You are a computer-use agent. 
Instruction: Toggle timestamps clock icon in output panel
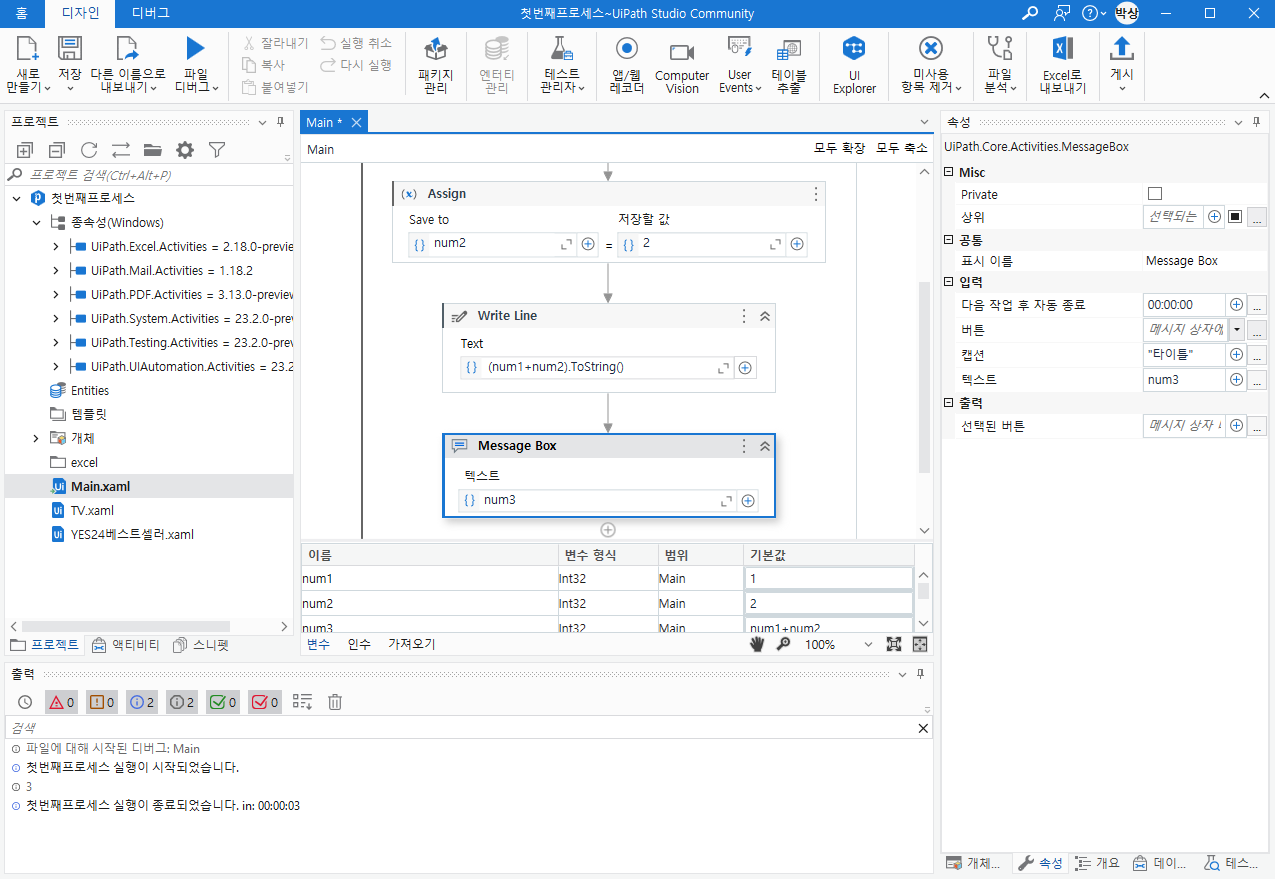pos(25,702)
